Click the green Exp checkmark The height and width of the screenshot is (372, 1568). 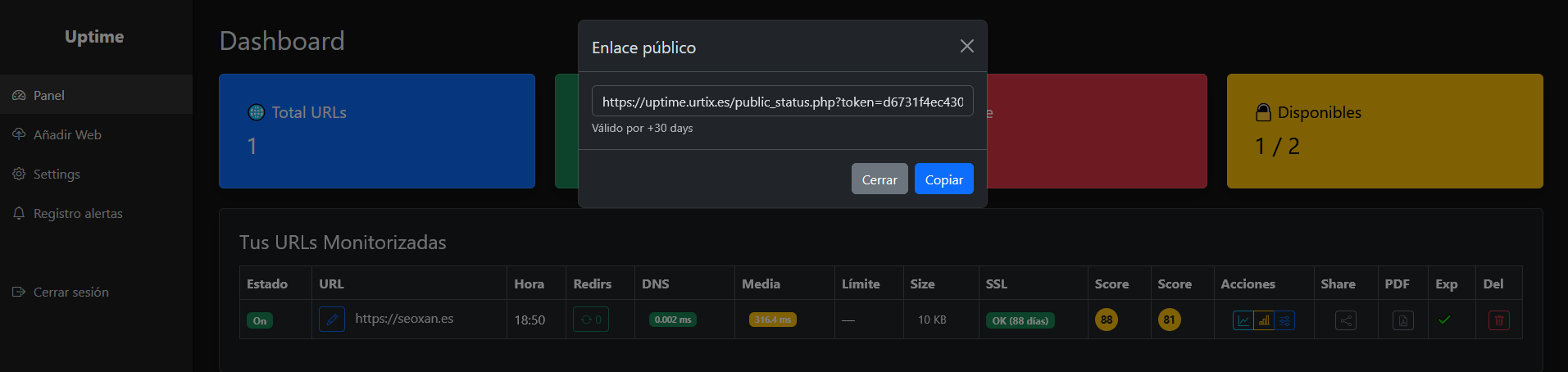pos(1444,320)
